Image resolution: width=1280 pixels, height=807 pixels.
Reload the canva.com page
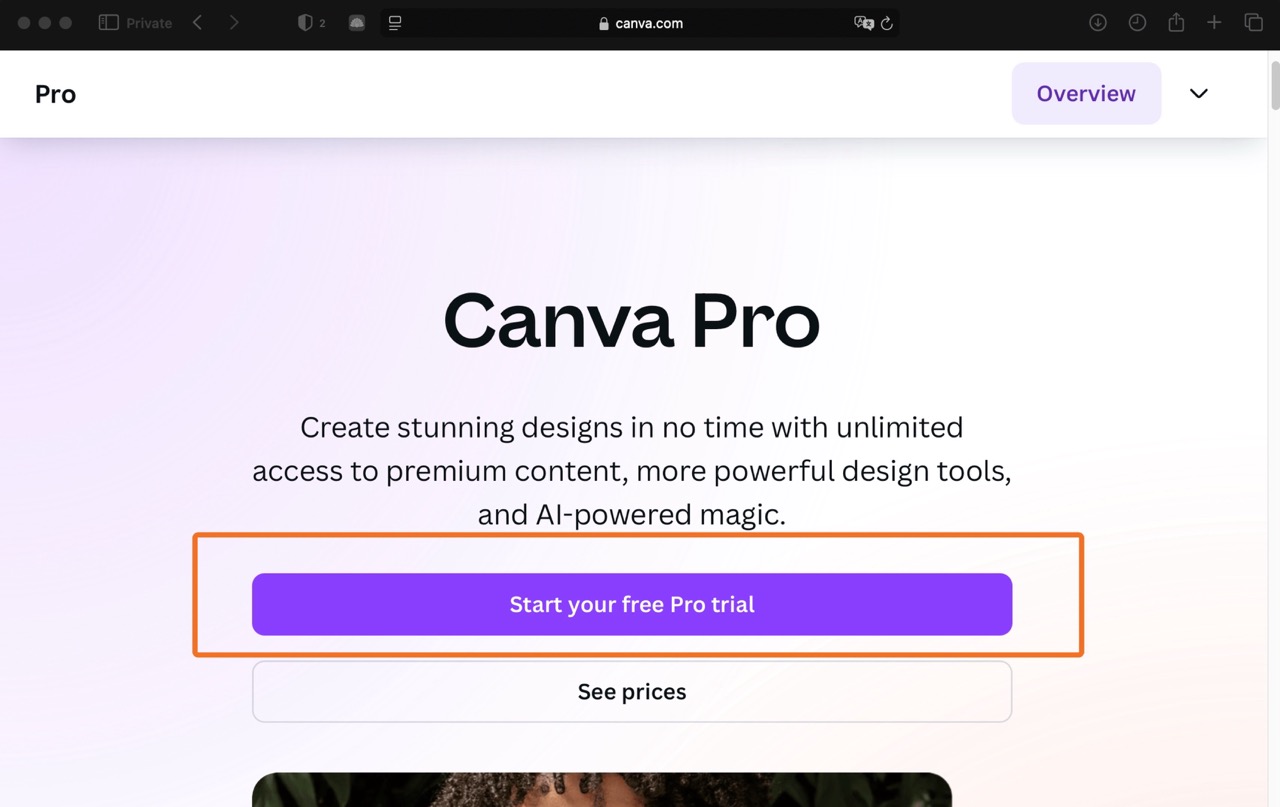coord(887,23)
